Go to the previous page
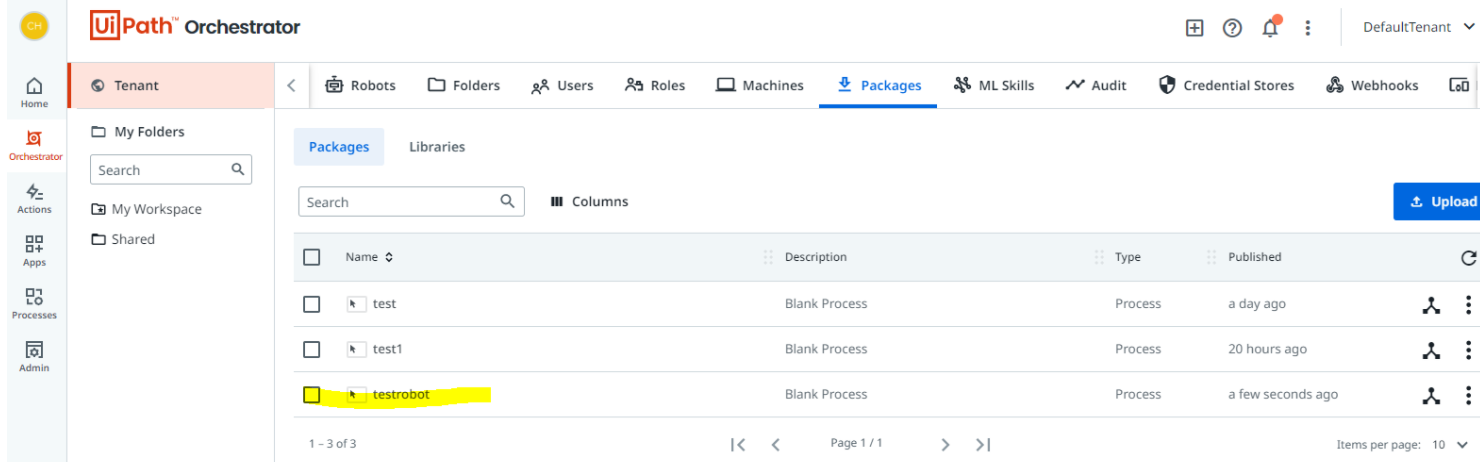 click(x=775, y=444)
